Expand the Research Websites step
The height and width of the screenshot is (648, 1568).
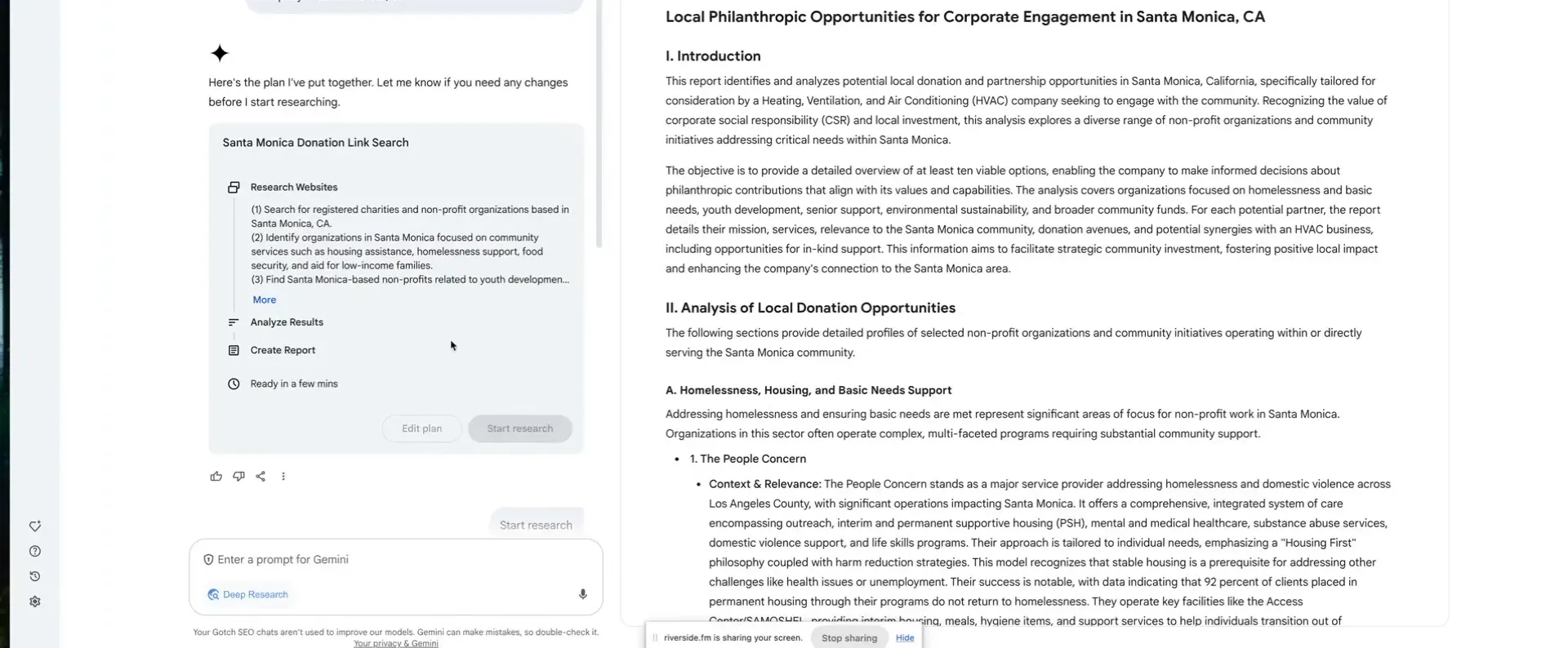coord(293,187)
